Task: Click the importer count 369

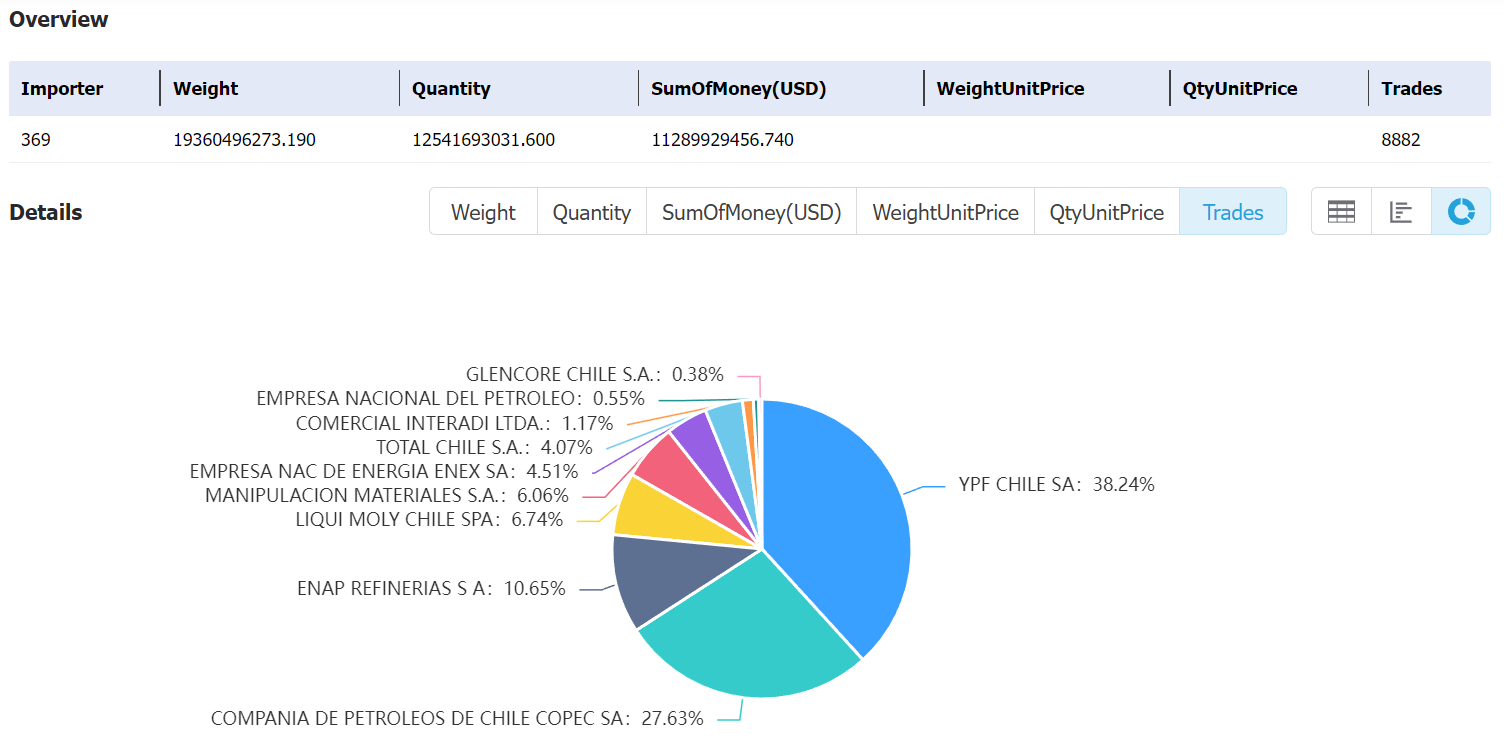Action: point(36,140)
